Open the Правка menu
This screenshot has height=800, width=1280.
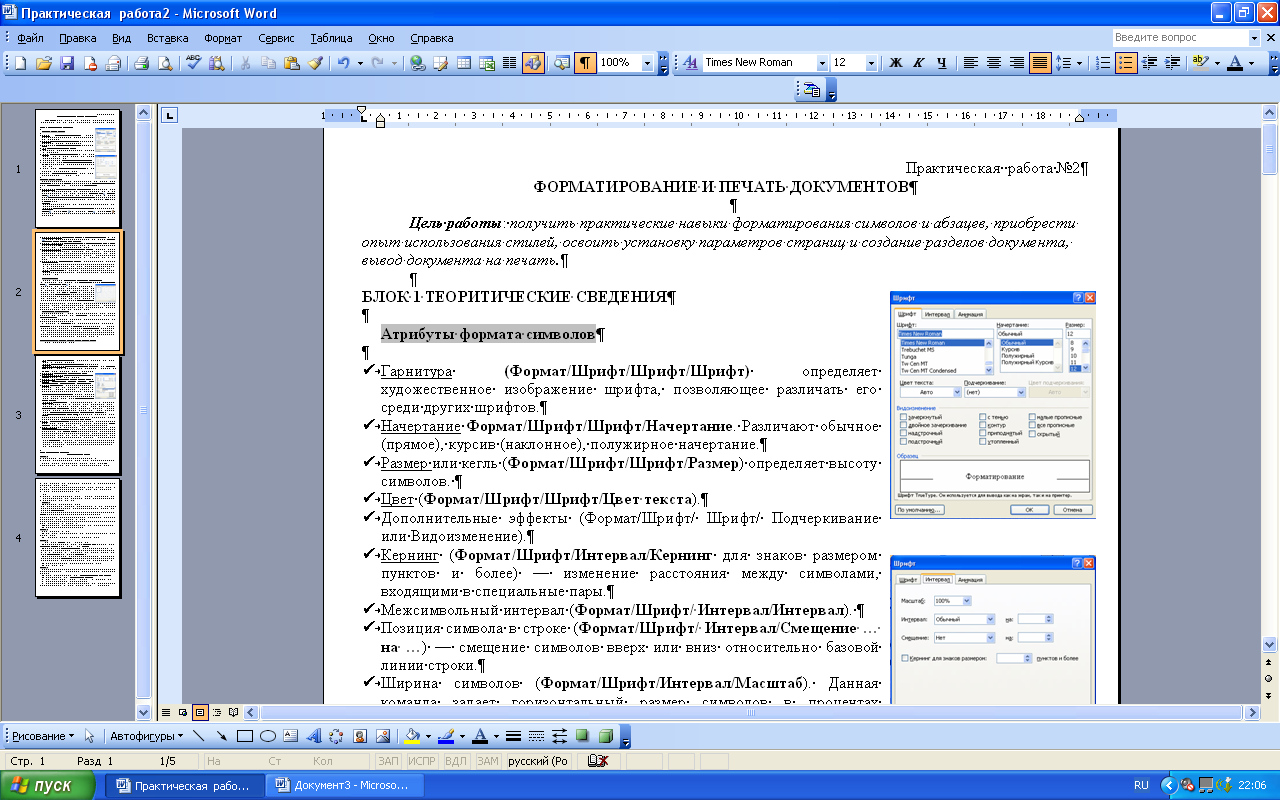[78, 38]
